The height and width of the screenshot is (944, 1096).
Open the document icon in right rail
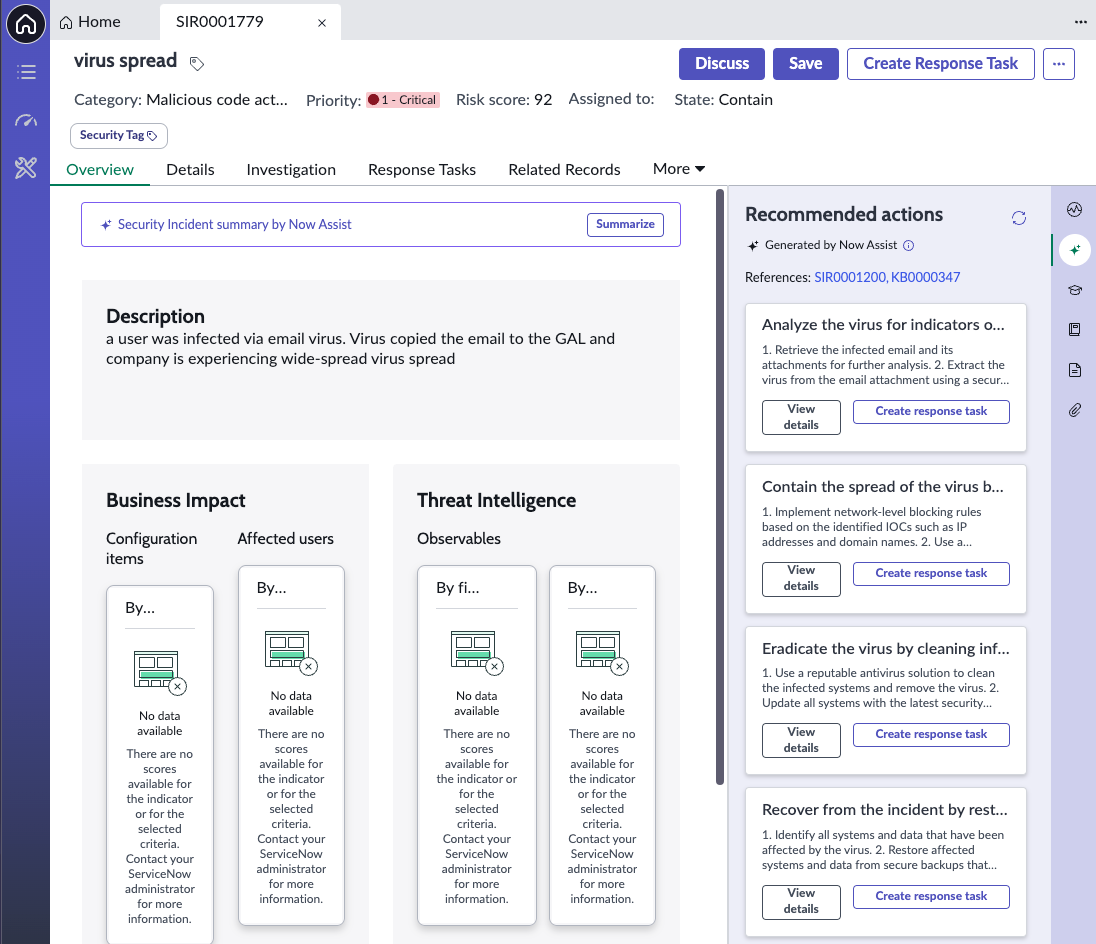[1075, 370]
